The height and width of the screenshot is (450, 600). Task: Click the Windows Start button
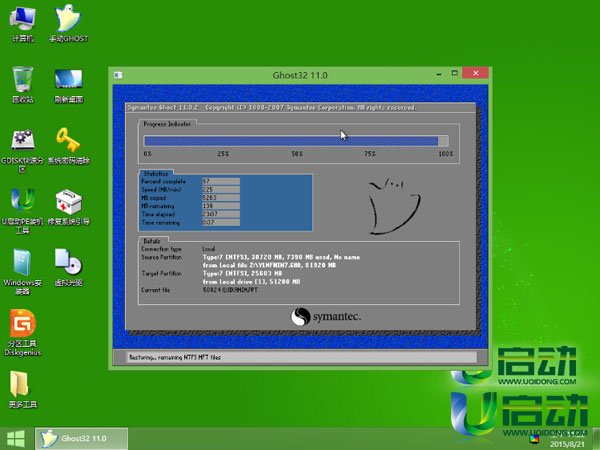(x=16, y=439)
